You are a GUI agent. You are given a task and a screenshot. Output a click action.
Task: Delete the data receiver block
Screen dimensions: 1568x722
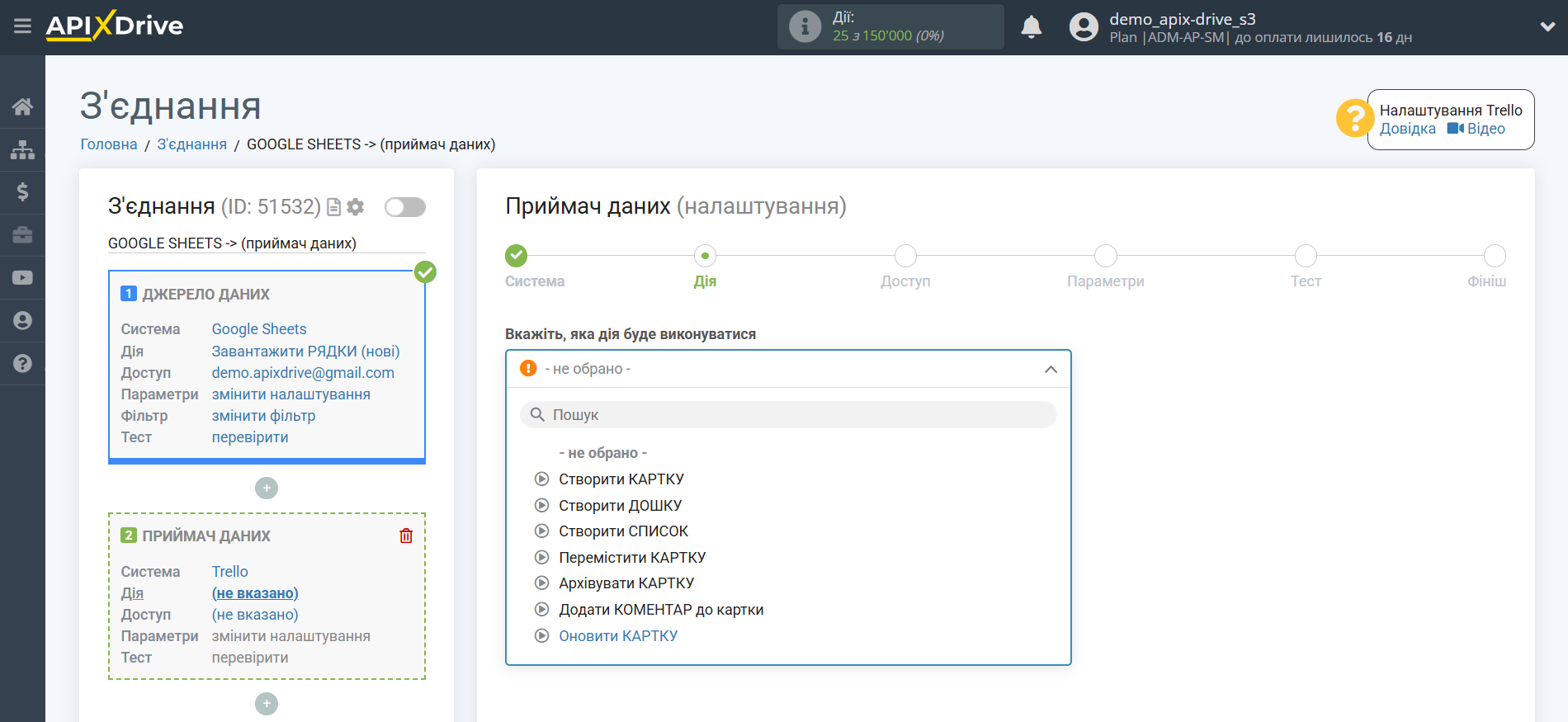click(406, 536)
